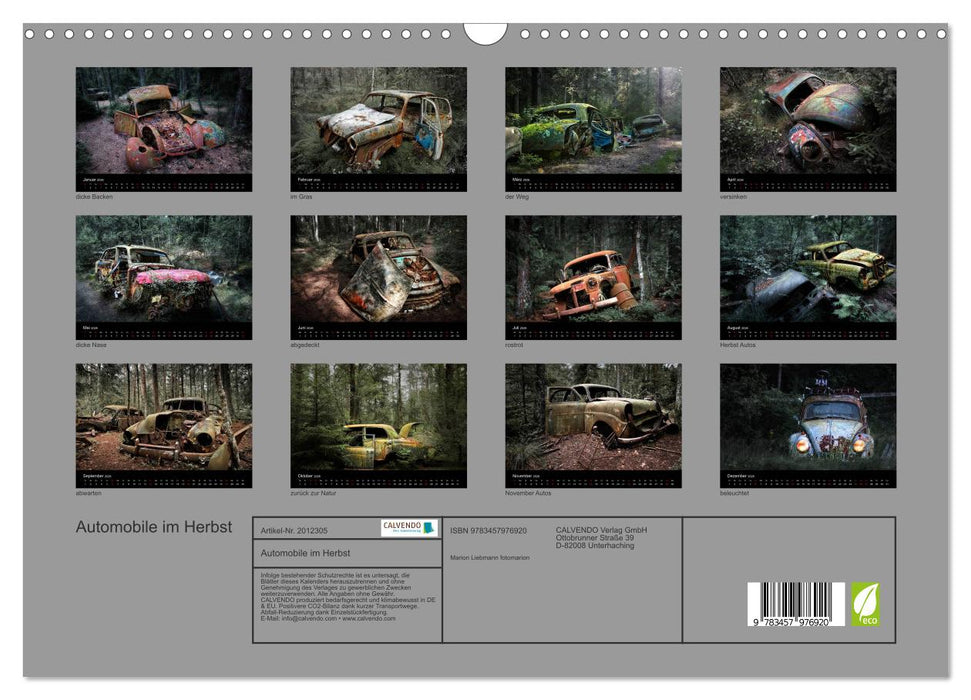
Task: Click the white hanging hole cutout
Action: [485, 33]
